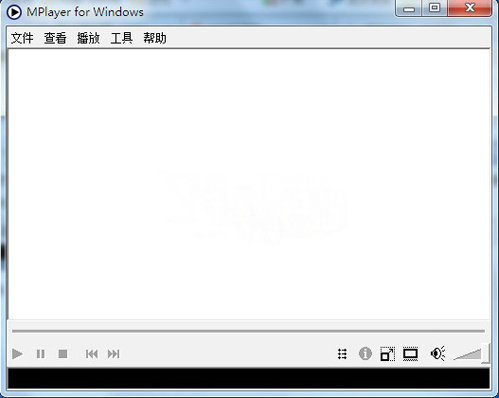Click the white video display area
This screenshot has width=499, height=398.
[x=249, y=184]
